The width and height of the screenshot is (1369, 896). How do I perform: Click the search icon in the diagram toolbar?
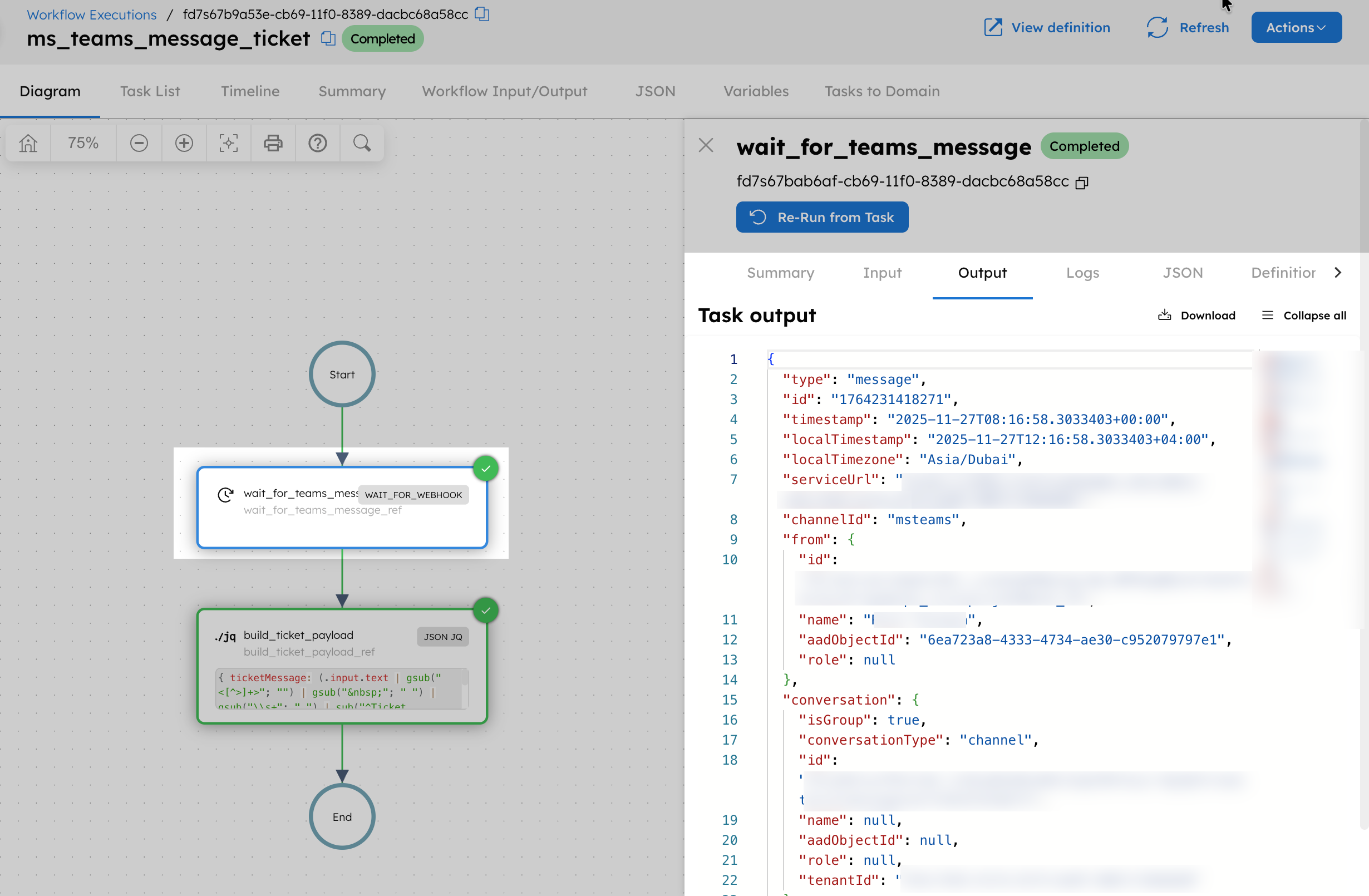tap(362, 142)
